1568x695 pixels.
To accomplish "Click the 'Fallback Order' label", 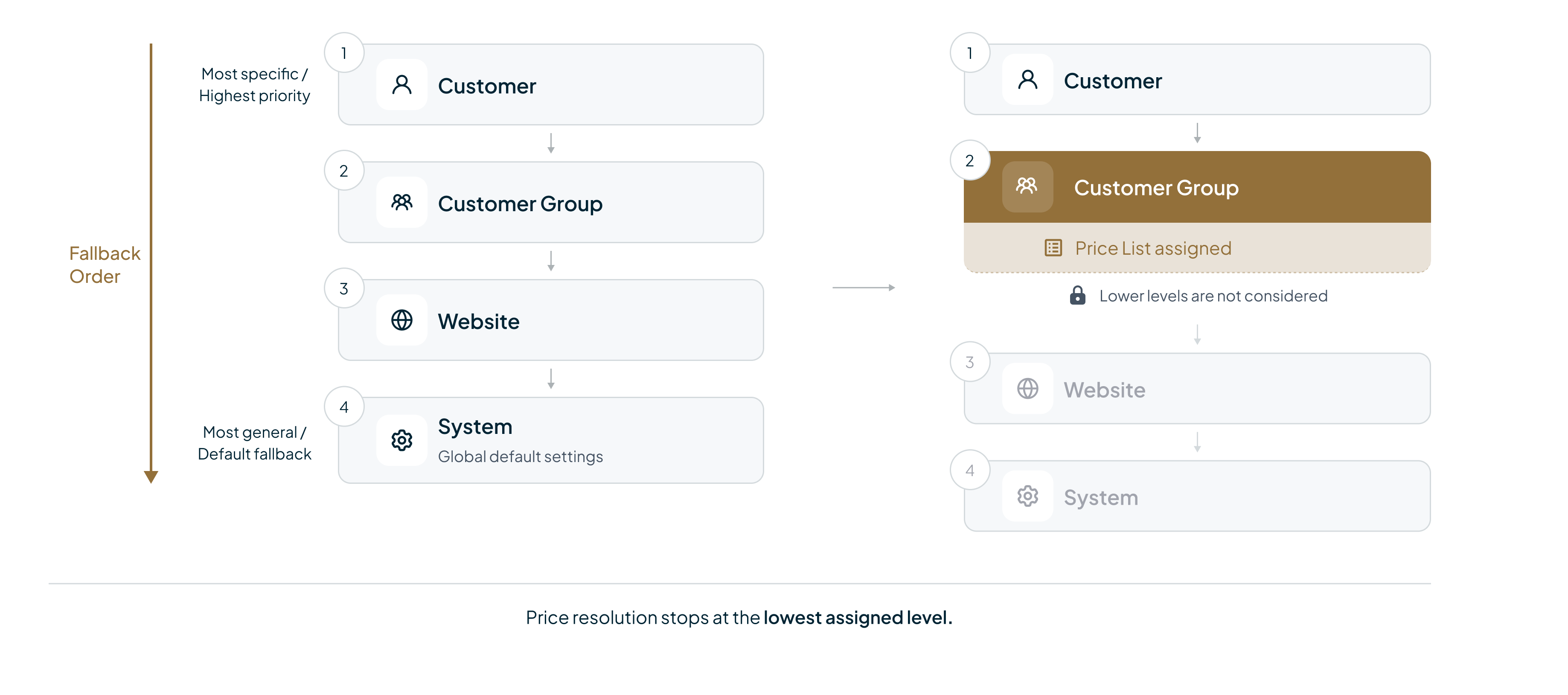I will [x=104, y=265].
